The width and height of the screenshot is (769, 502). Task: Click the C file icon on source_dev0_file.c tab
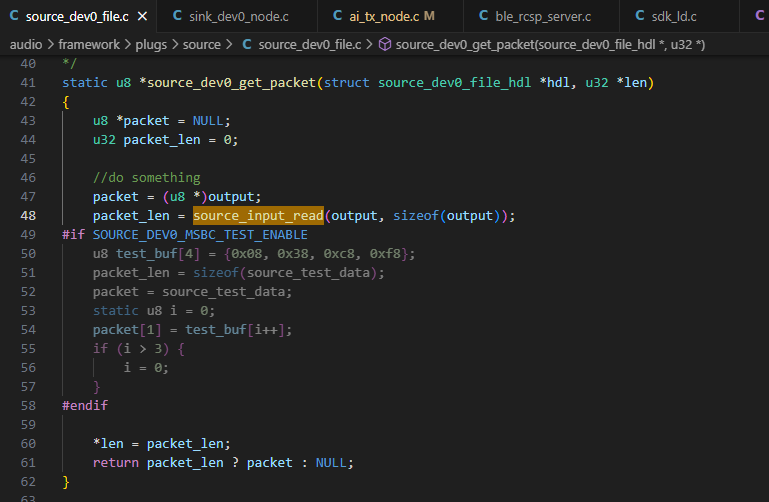coord(14,16)
